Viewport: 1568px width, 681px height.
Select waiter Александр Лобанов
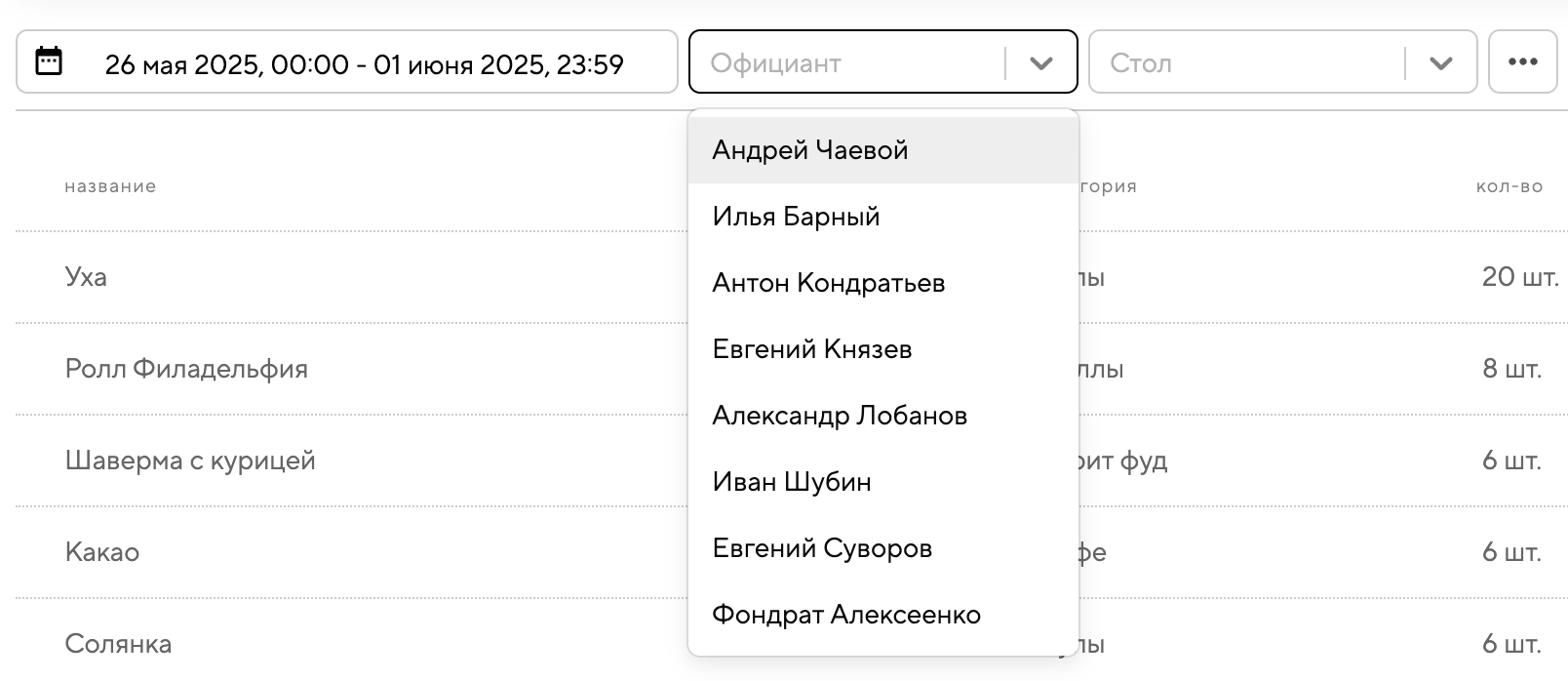click(839, 416)
